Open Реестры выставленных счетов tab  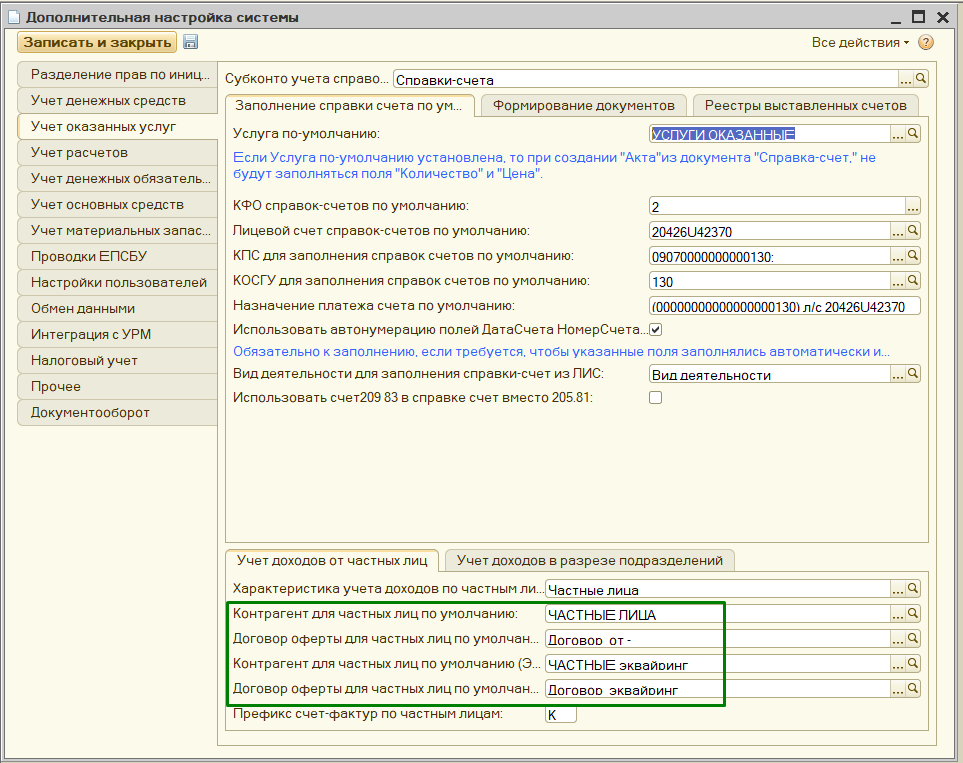point(805,105)
